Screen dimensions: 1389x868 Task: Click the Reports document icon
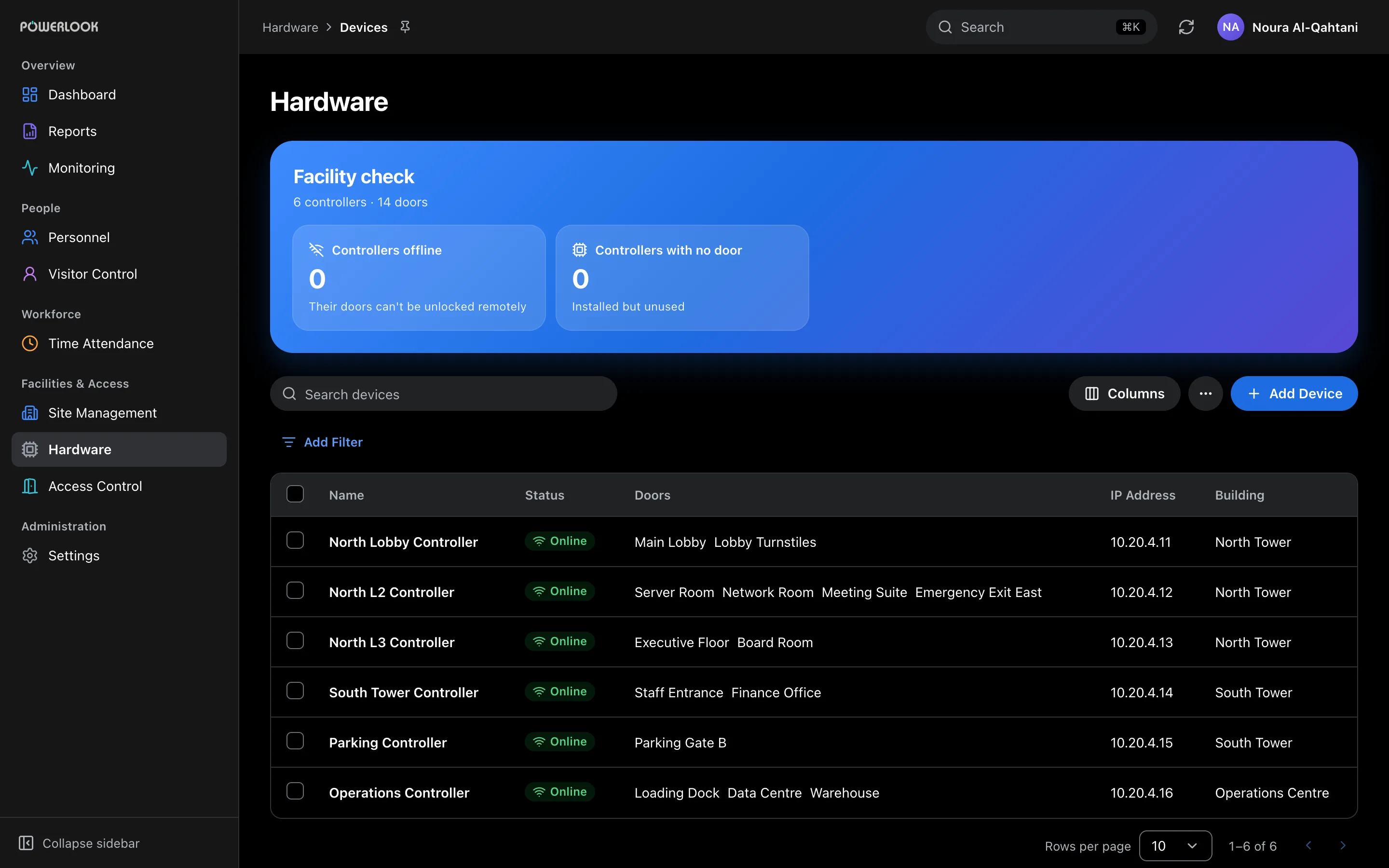pos(30,132)
